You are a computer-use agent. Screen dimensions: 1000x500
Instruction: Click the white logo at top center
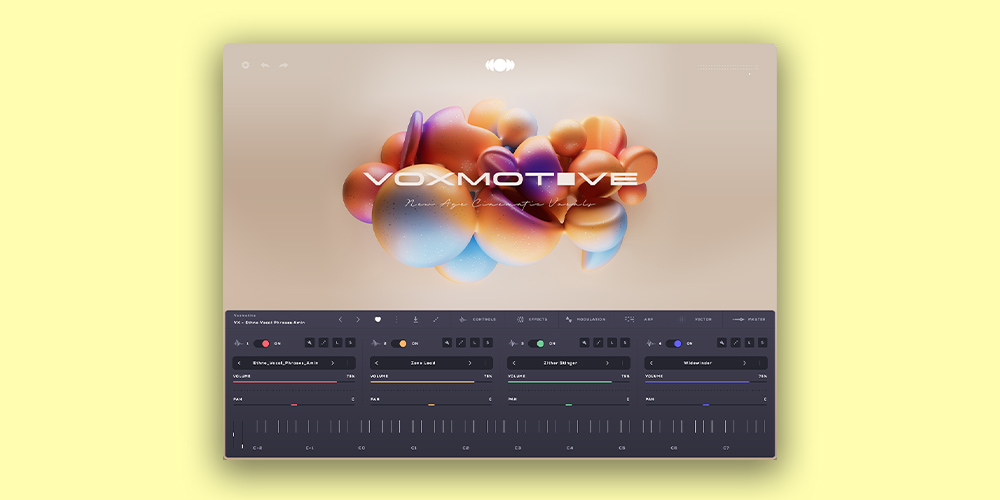tap(500, 65)
